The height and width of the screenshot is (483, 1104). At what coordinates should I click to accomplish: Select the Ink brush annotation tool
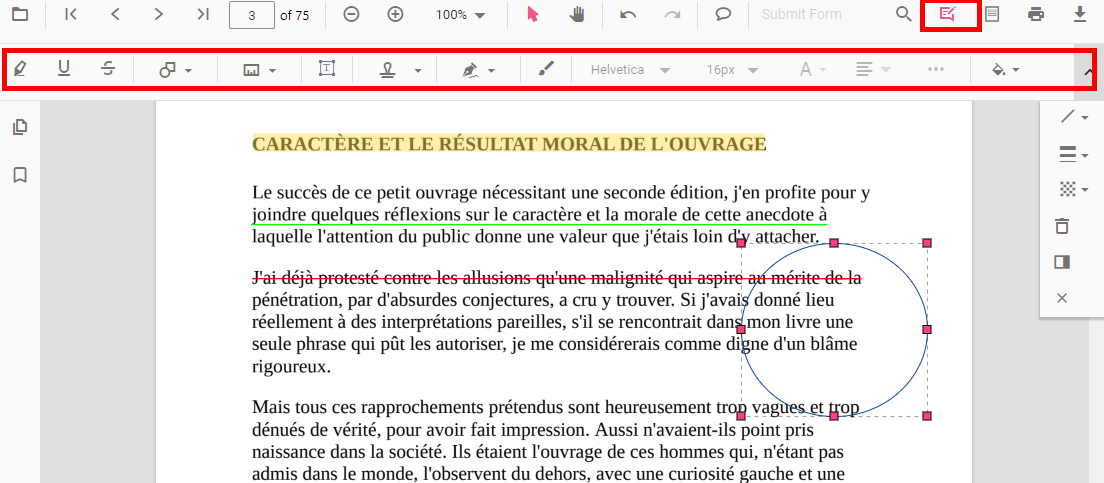click(546, 68)
